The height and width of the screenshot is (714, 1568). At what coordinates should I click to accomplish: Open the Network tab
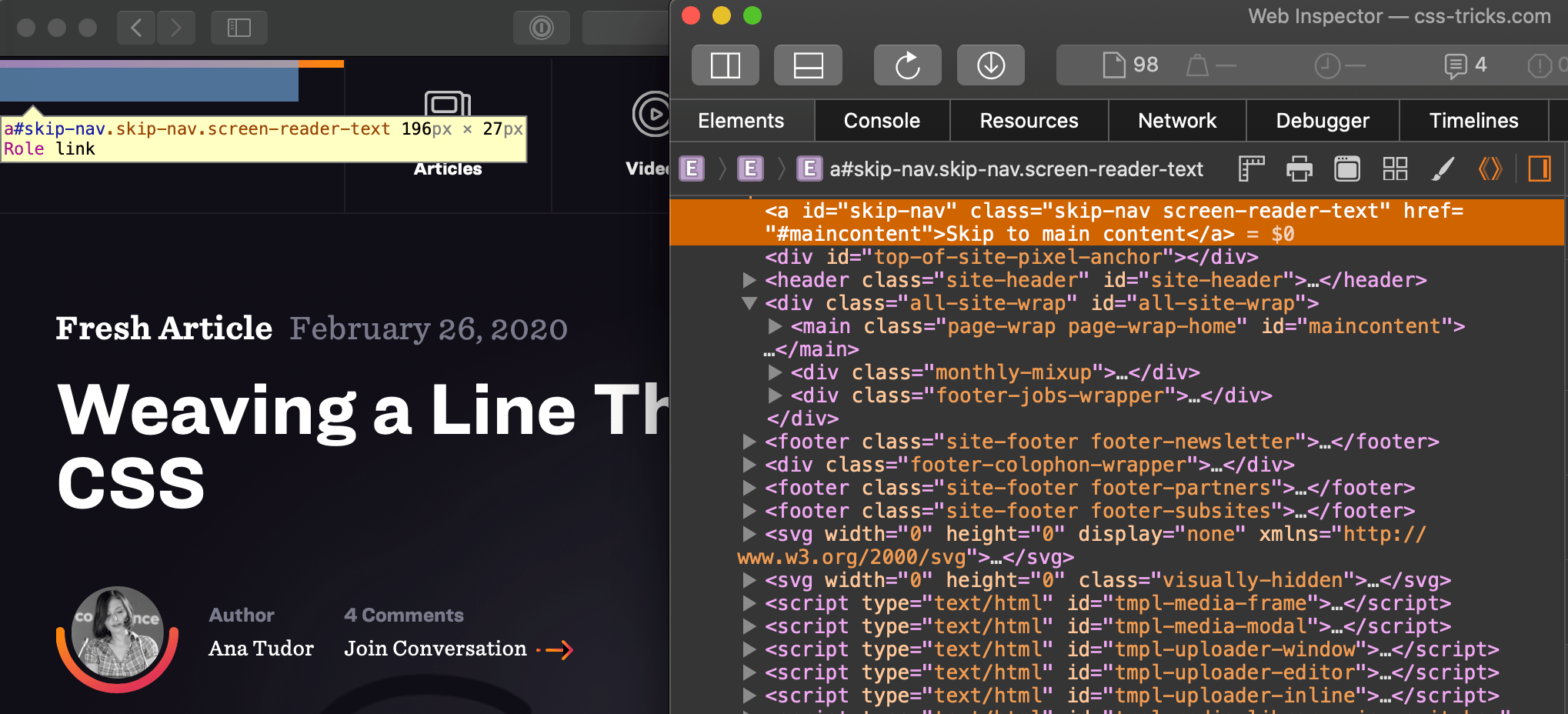pyautogui.click(x=1177, y=121)
